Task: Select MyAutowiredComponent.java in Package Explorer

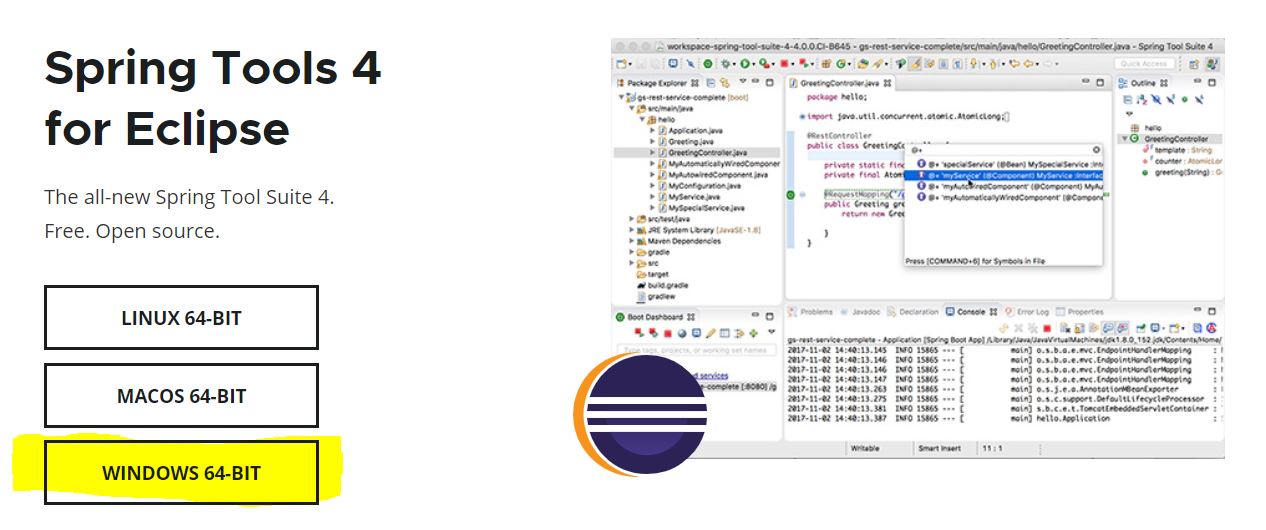Action: (711, 175)
